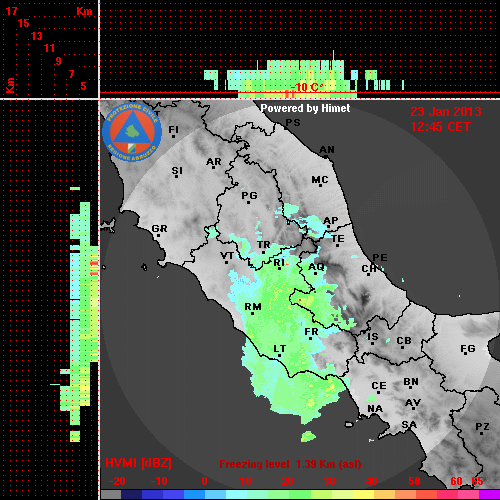Click the Protezione Civile Regione Abruzzo logo
The height and width of the screenshot is (500, 500).
[132, 132]
